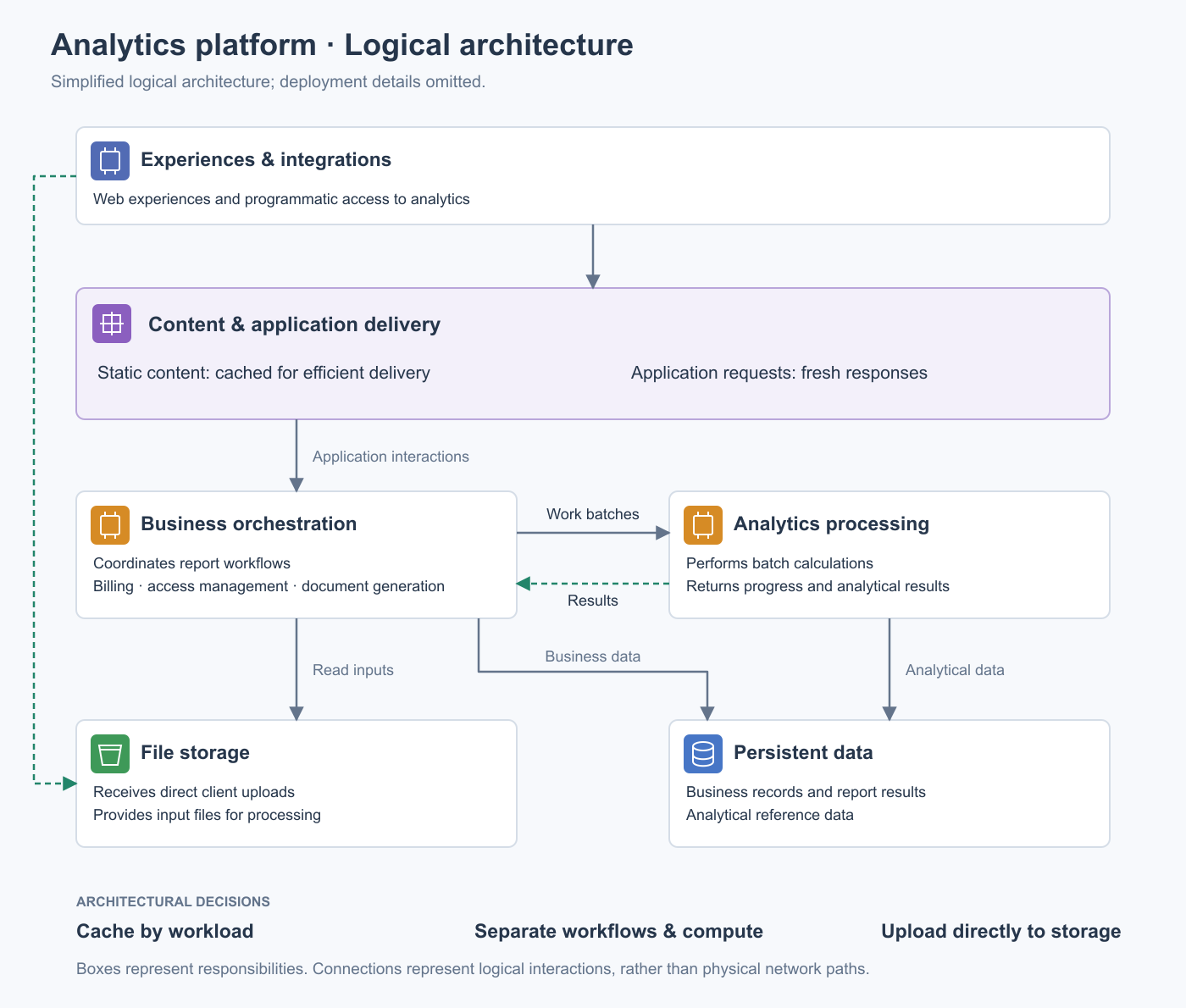1186x1008 pixels.
Task: Click 'Analytical reference data' line
Action: pyautogui.click(x=770, y=815)
